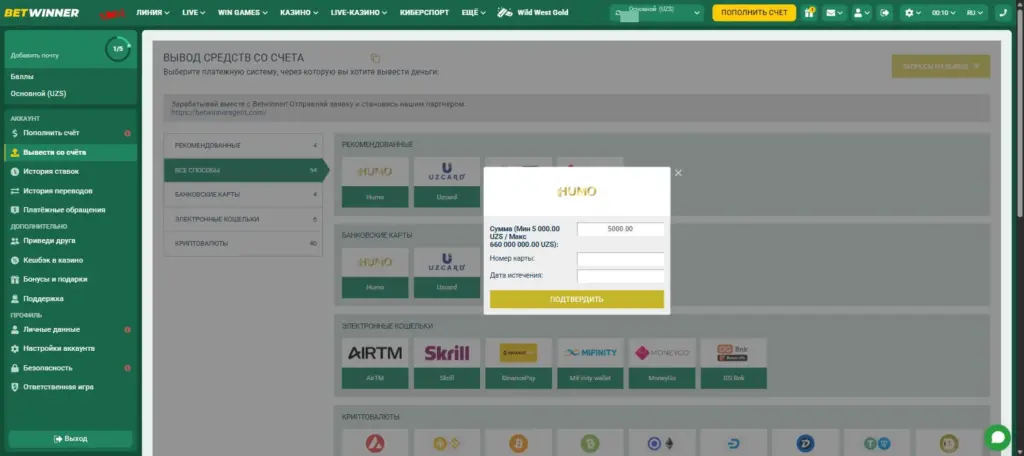Screen dimensions: 1024x456
Task: Select Баллы in the sidebar
Action: (22, 76)
